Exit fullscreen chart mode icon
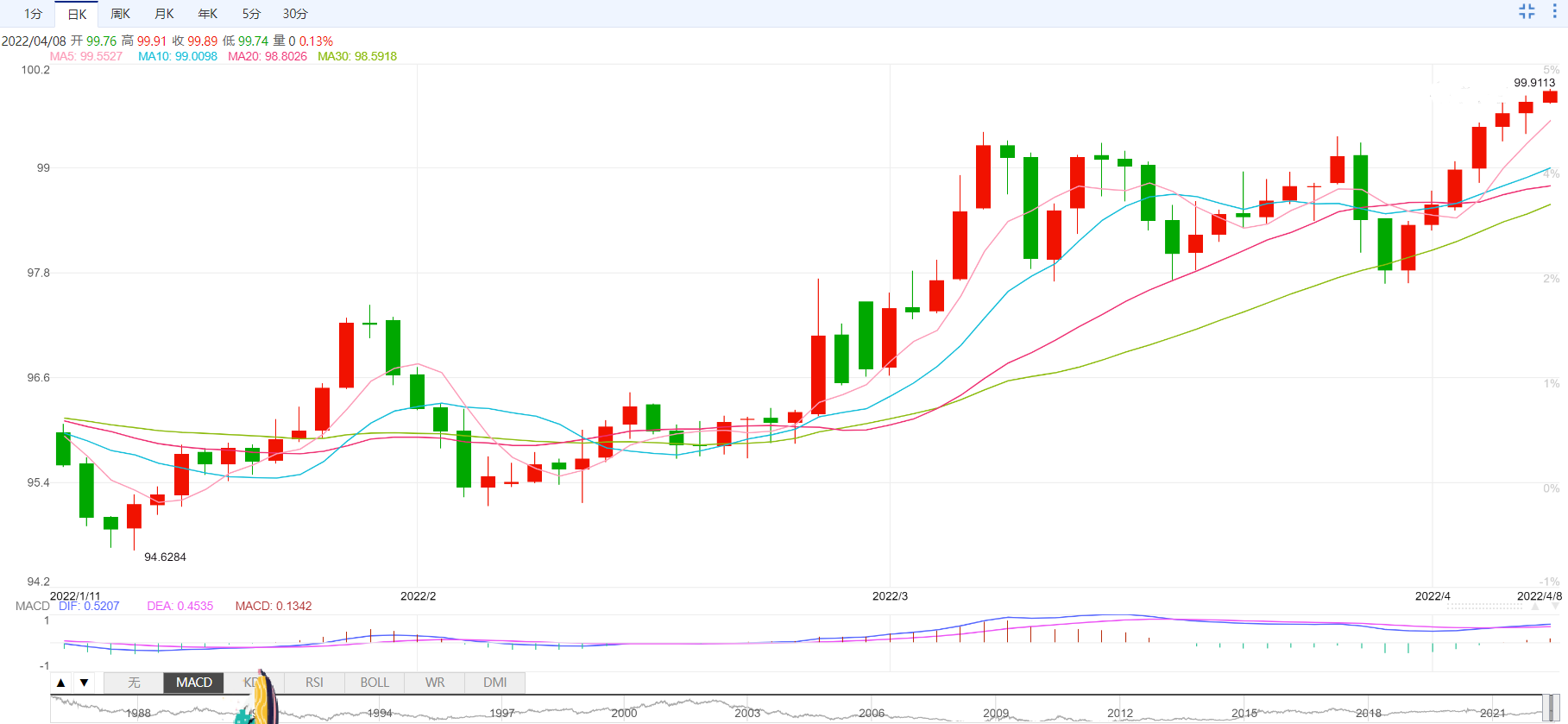Image resolution: width=1568 pixels, height=724 pixels. coord(1527,11)
